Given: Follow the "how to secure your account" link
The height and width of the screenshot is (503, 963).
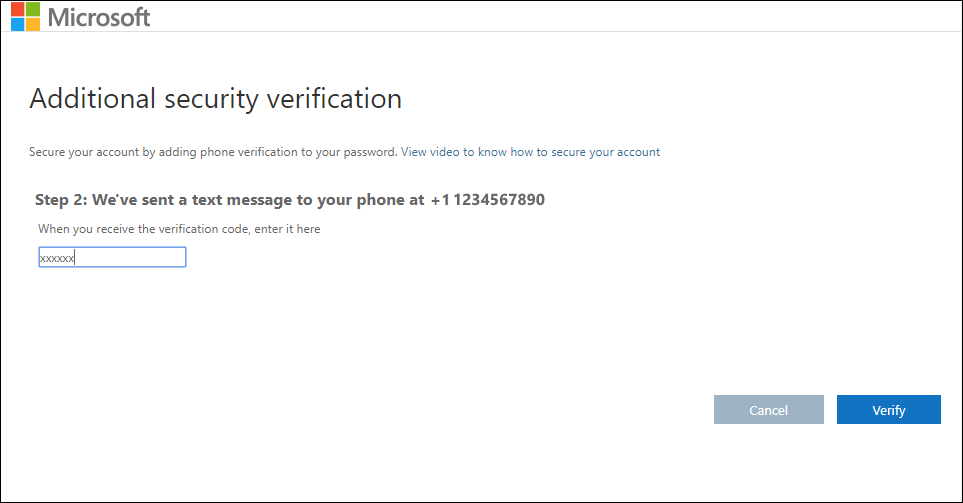Looking at the screenshot, I should click(x=585, y=152).
